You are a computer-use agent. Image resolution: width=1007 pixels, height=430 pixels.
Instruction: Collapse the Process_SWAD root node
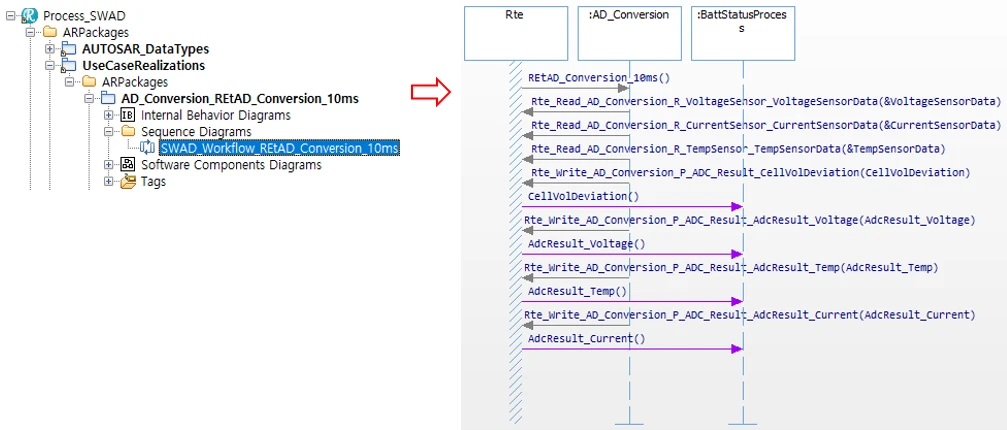pos(10,17)
